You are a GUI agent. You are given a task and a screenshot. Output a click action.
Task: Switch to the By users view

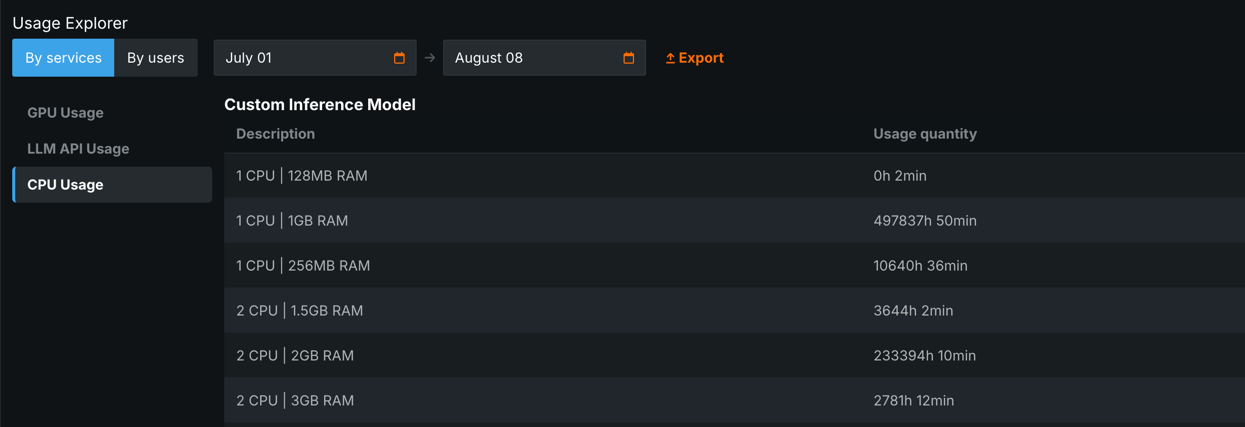point(156,58)
